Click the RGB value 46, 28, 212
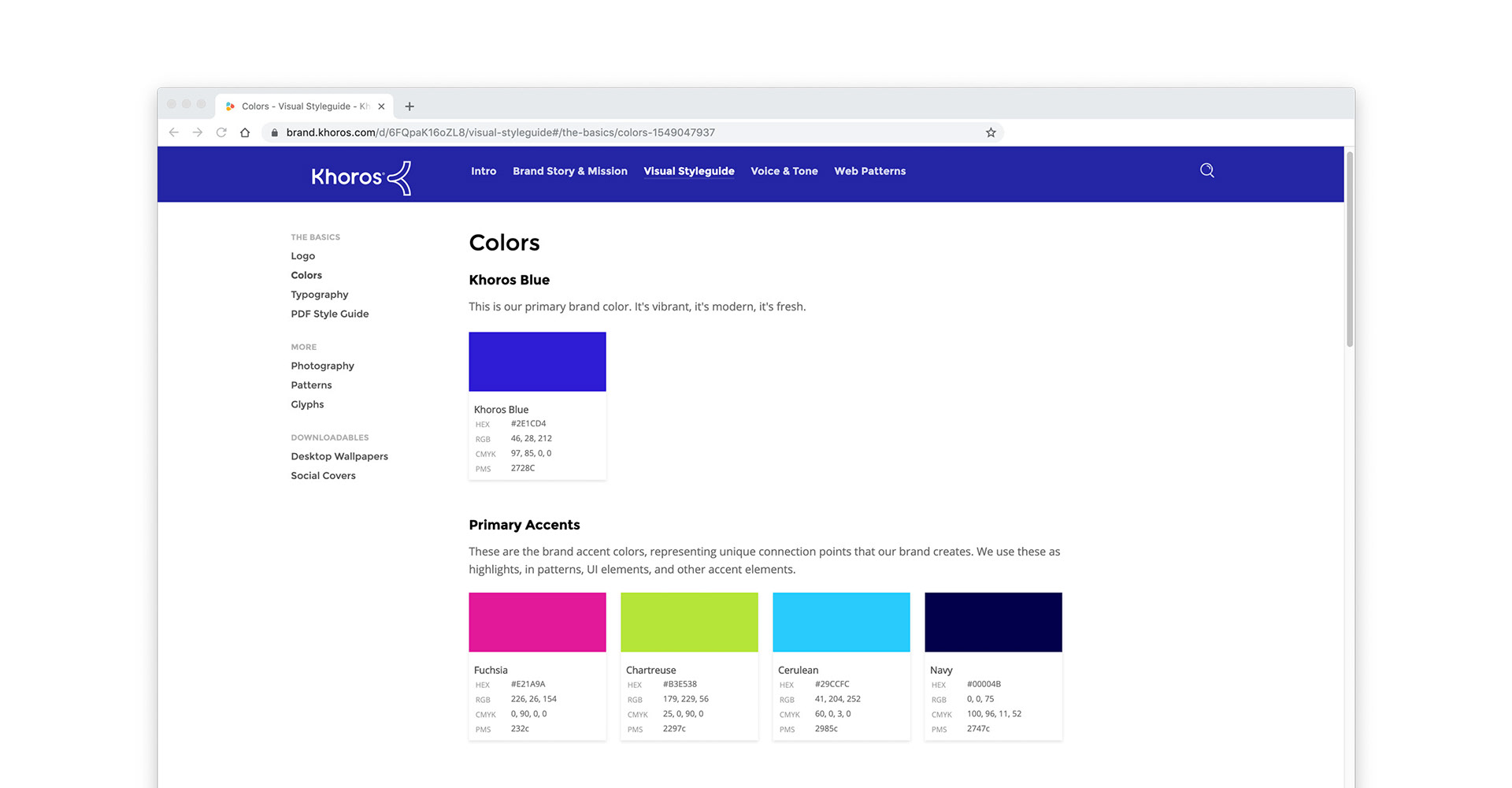This screenshot has height=788, width=1512. click(532, 439)
